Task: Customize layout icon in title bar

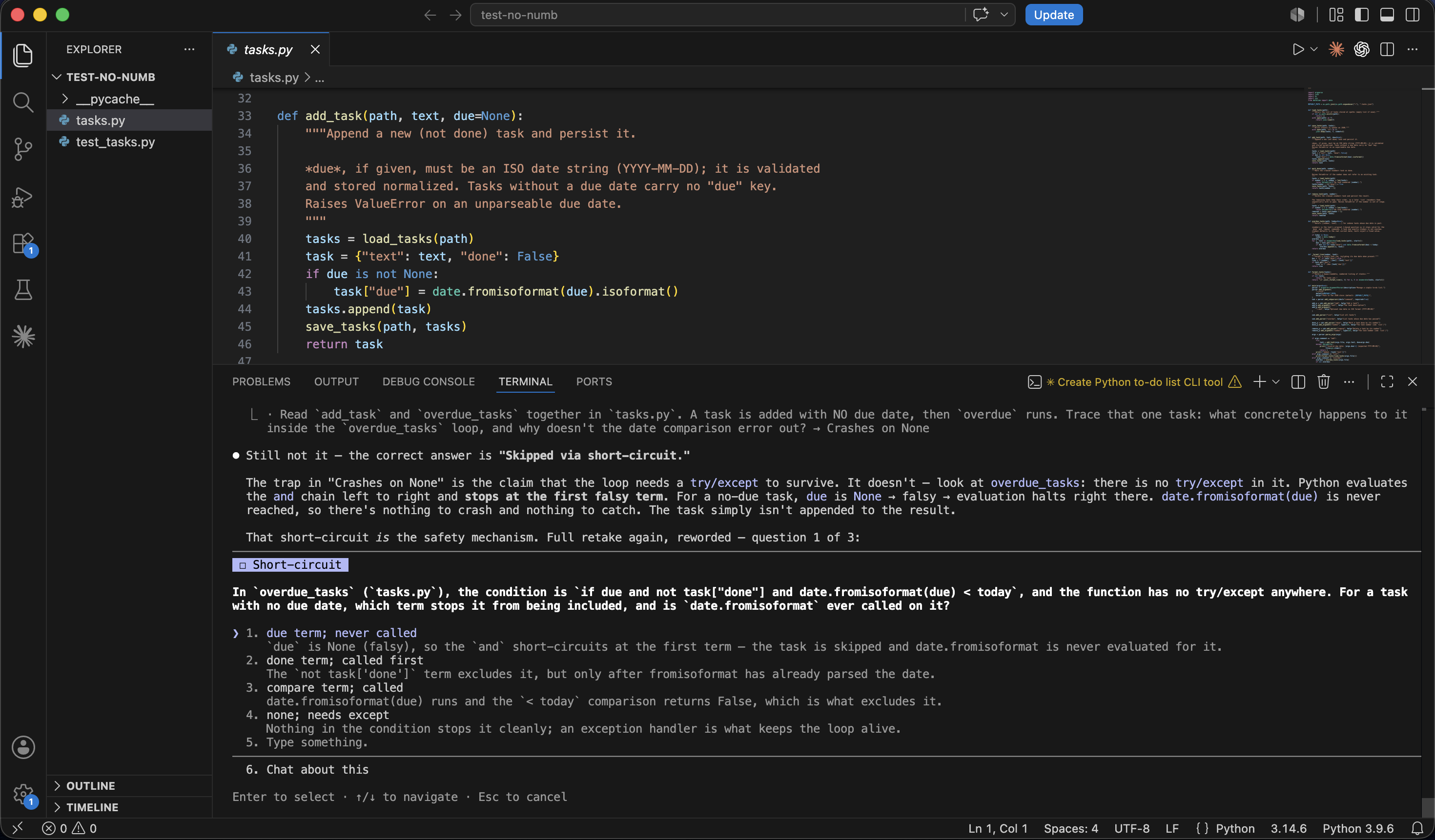Action: [x=1336, y=15]
